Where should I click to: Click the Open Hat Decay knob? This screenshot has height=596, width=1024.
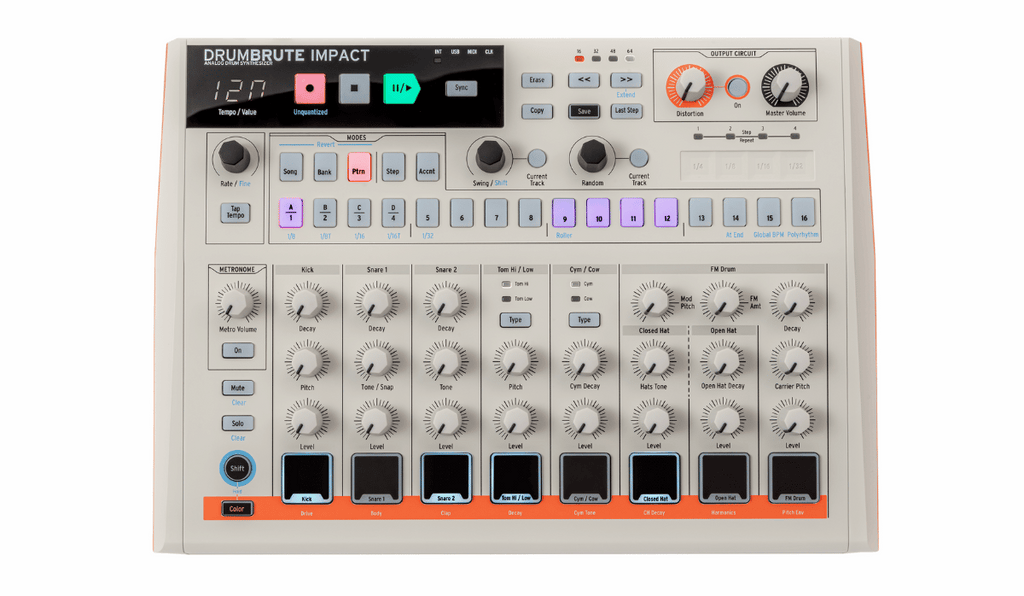pyautogui.click(x=723, y=361)
